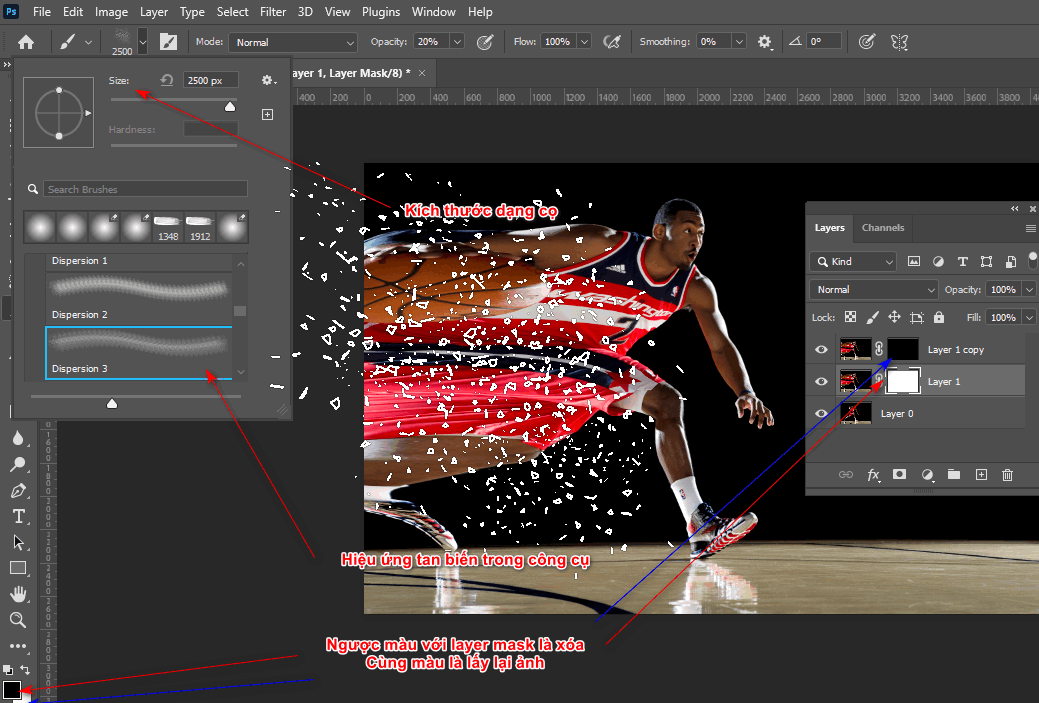The width and height of the screenshot is (1039, 703).
Task: Hide the Layer 0 layer
Action: [x=820, y=412]
